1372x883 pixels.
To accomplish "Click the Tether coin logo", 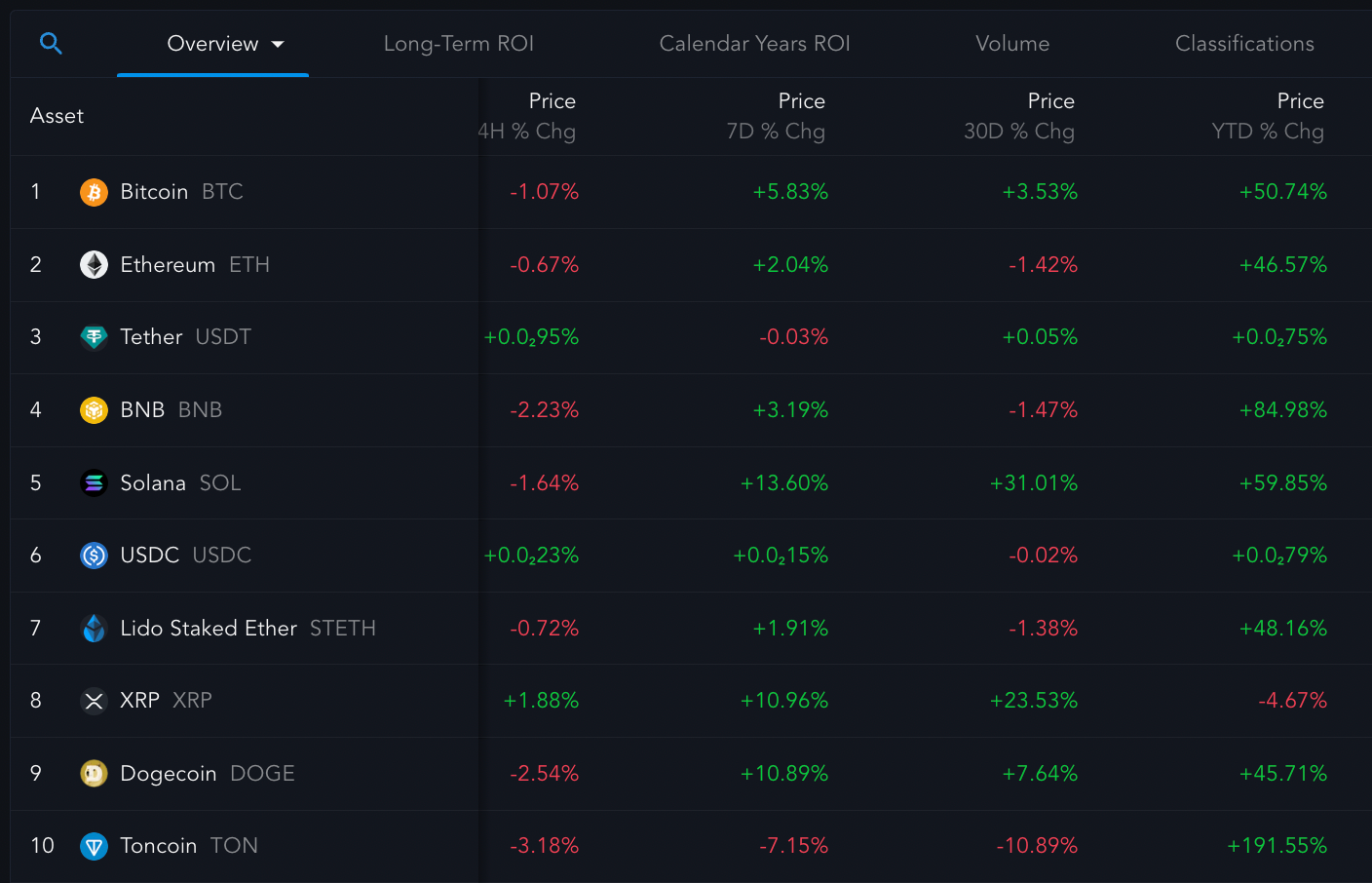I will [94, 337].
